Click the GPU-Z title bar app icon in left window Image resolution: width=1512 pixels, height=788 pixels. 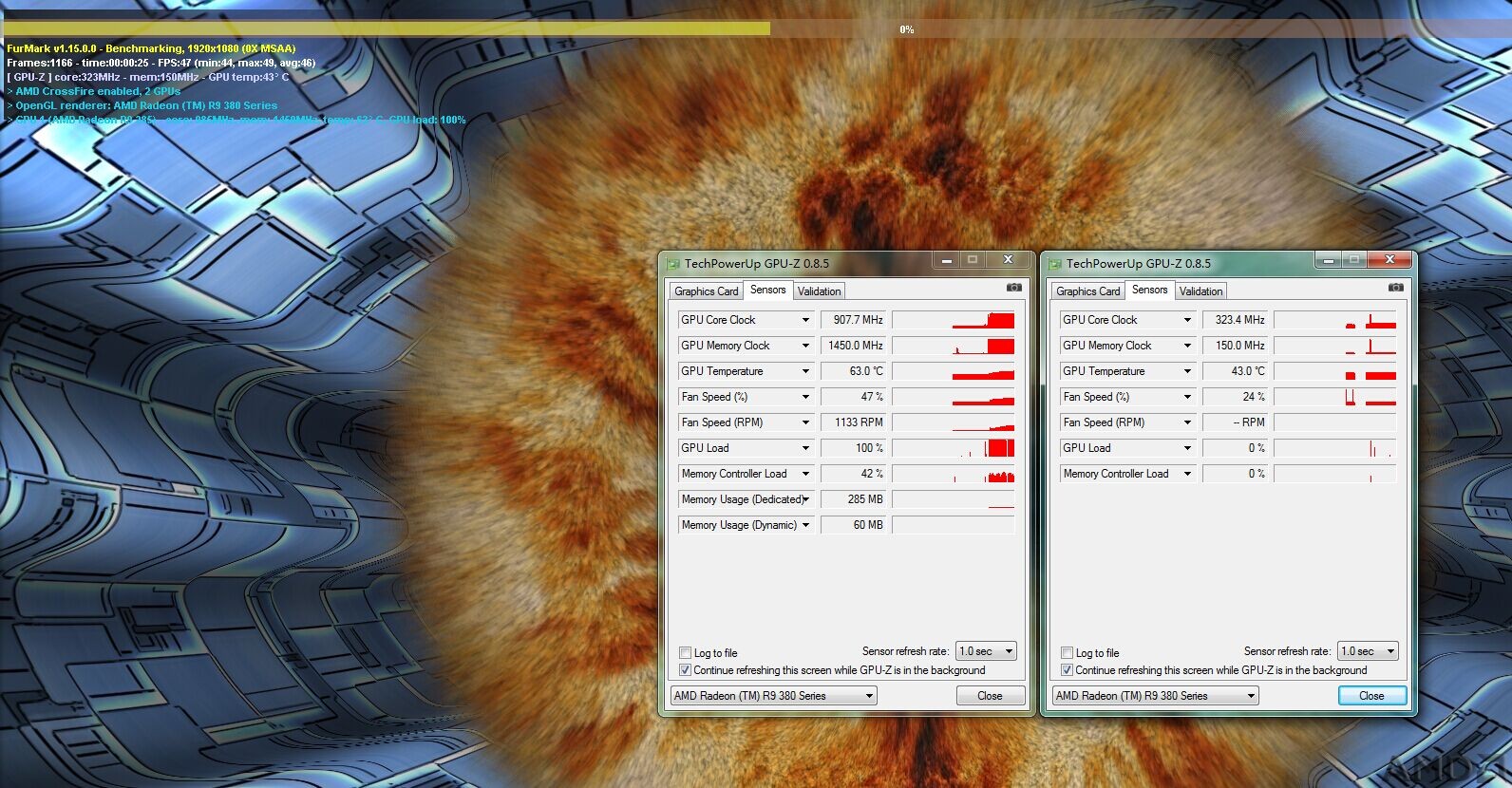point(673,264)
